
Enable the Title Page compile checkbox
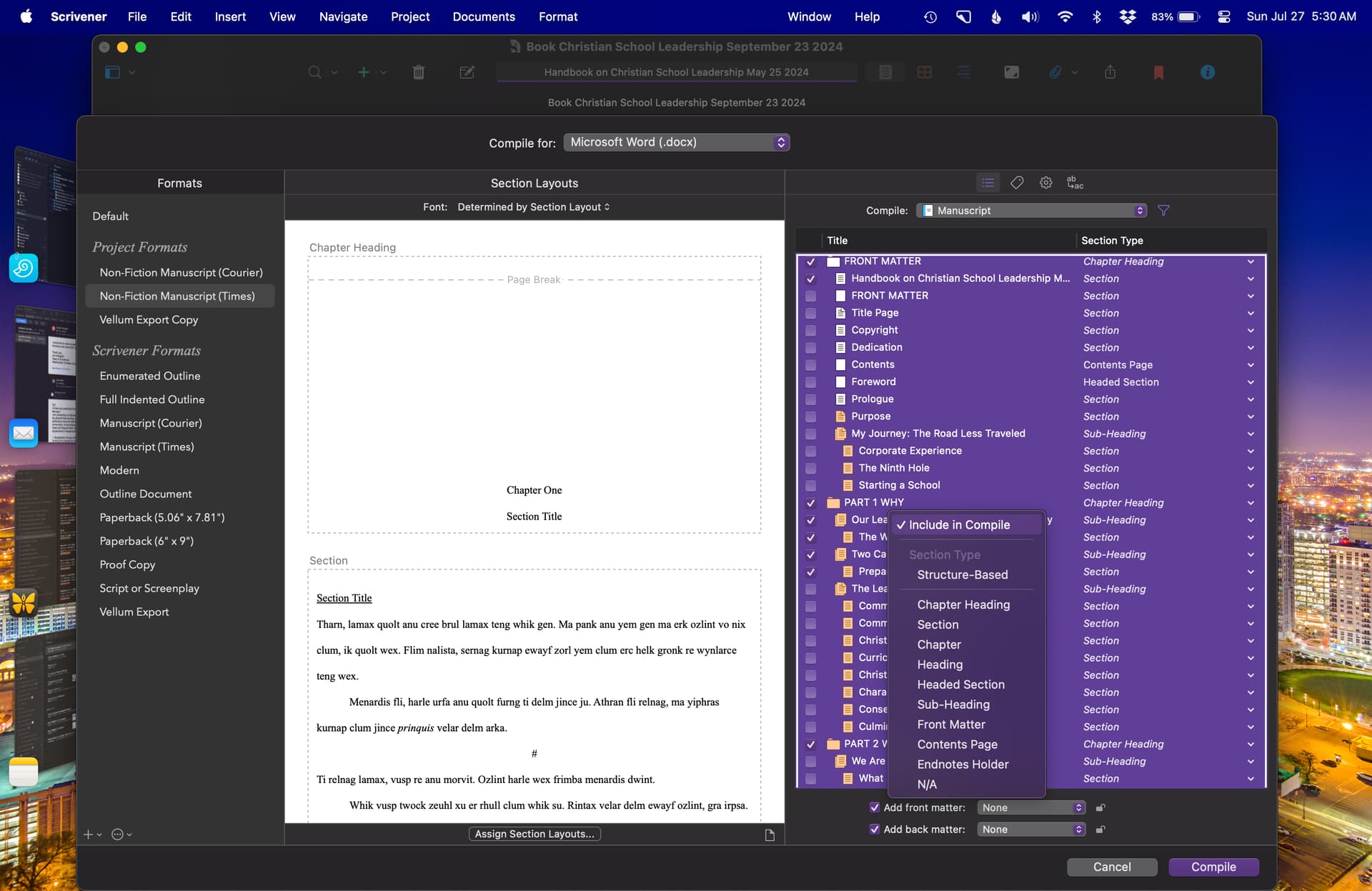[810, 313]
